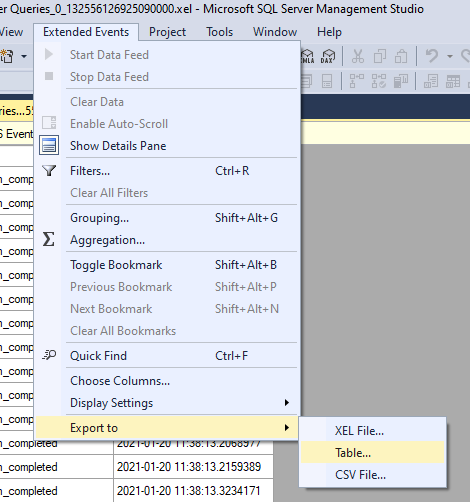470x502 pixels.
Task: Click Display Estimated Execution Plan icon
Action: click(x=357, y=81)
